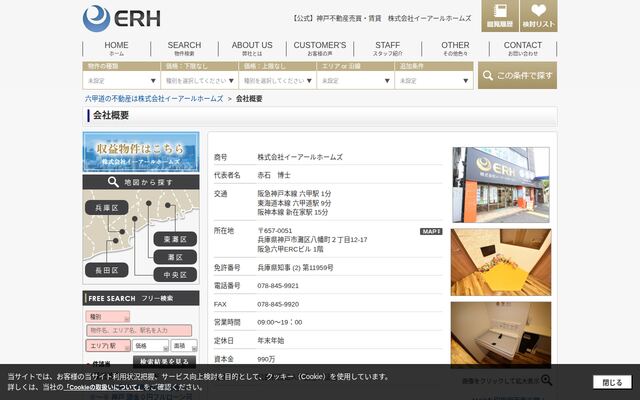This screenshot has height=400, width=640.
Task: Click the magnifier in the gold search button
Action: coord(487,75)
